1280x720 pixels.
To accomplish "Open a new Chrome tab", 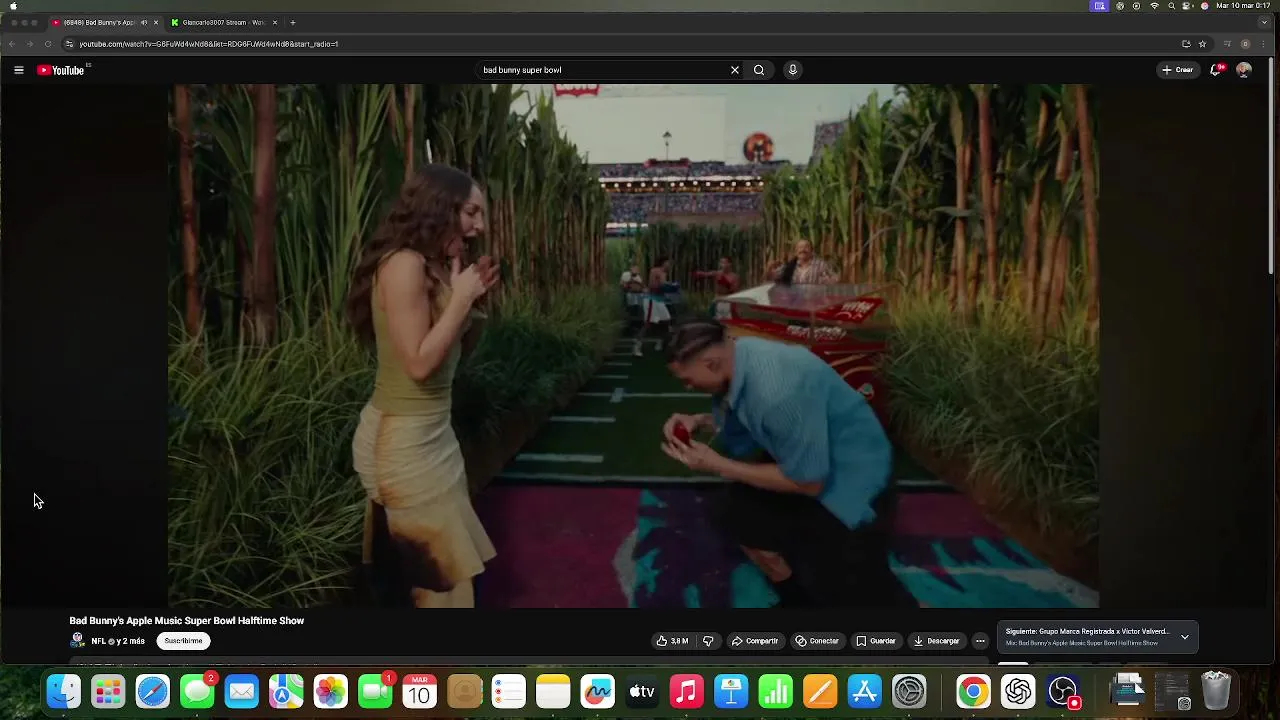I will click(292, 22).
